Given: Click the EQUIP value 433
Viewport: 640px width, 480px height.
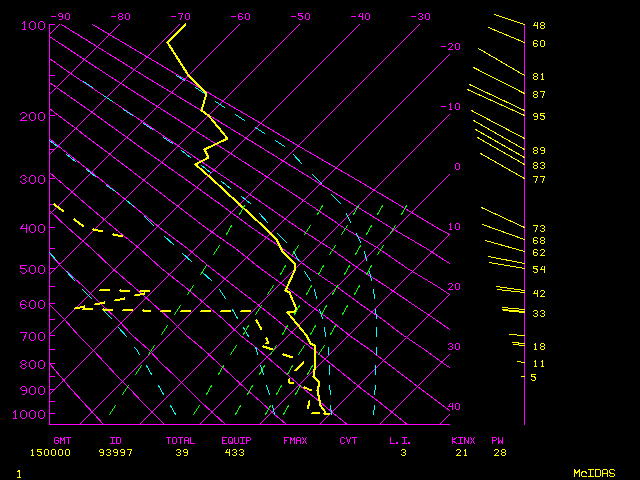Looking at the screenshot, I should pyautogui.click(x=233, y=453).
